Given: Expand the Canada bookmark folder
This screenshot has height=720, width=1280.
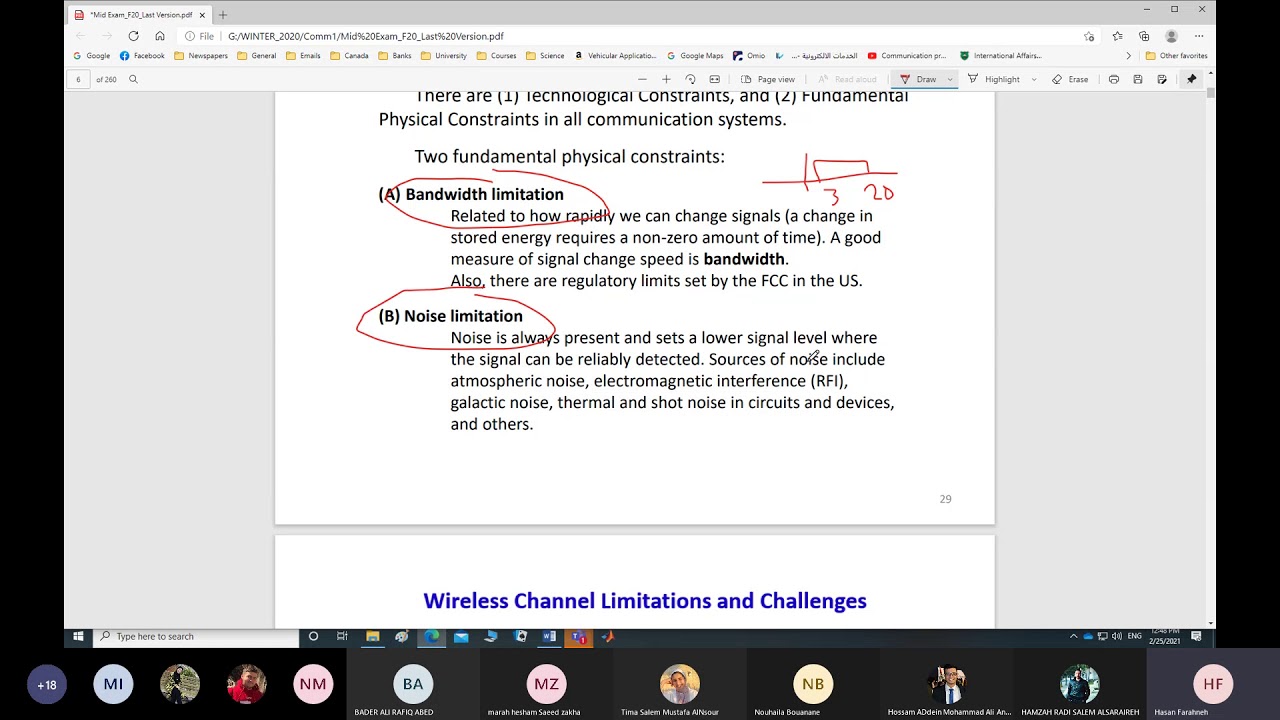Looking at the screenshot, I should (x=349, y=56).
